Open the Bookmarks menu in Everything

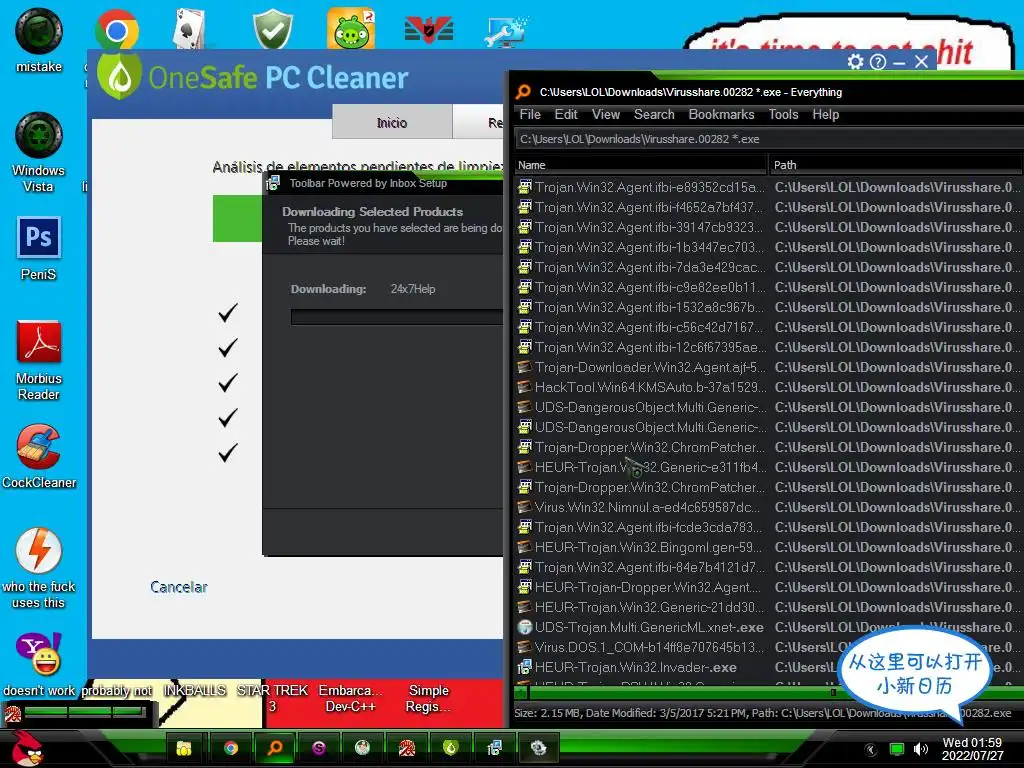pos(721,114)
